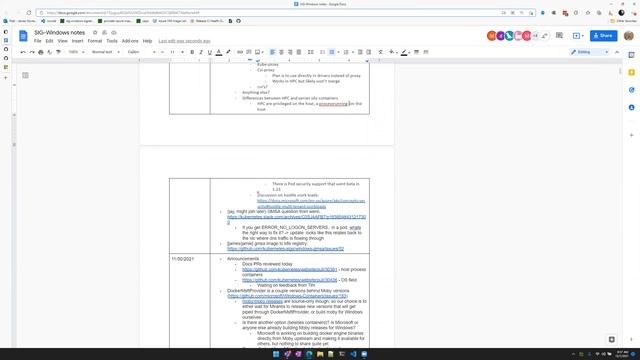The height and width of the screenshot is (360, 640).
Task: Open the Normal text style dropdown
Action: pyautogui.click(x=105, y=52)
